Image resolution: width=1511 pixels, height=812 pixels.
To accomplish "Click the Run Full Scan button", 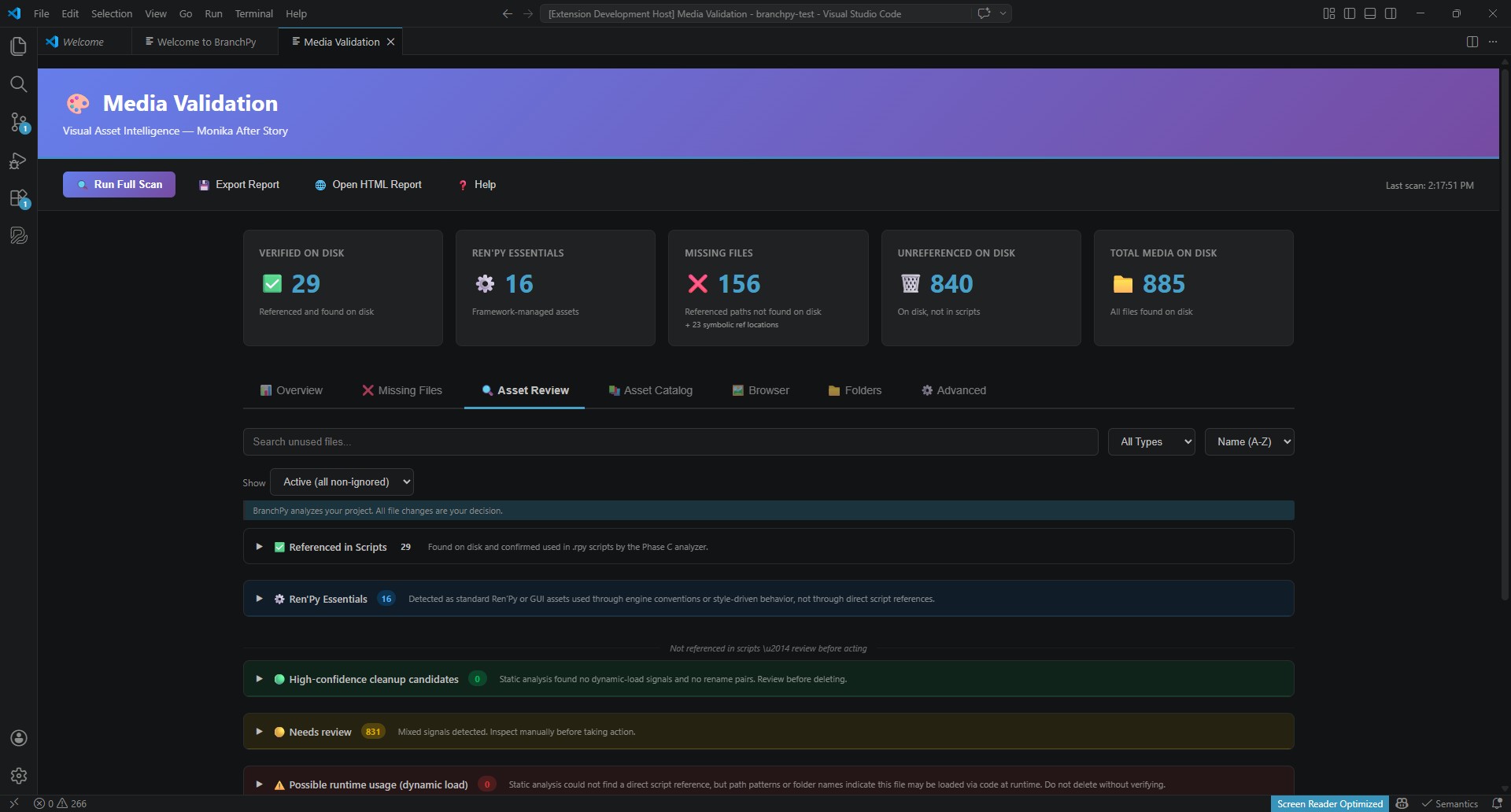I will (119, 184).
